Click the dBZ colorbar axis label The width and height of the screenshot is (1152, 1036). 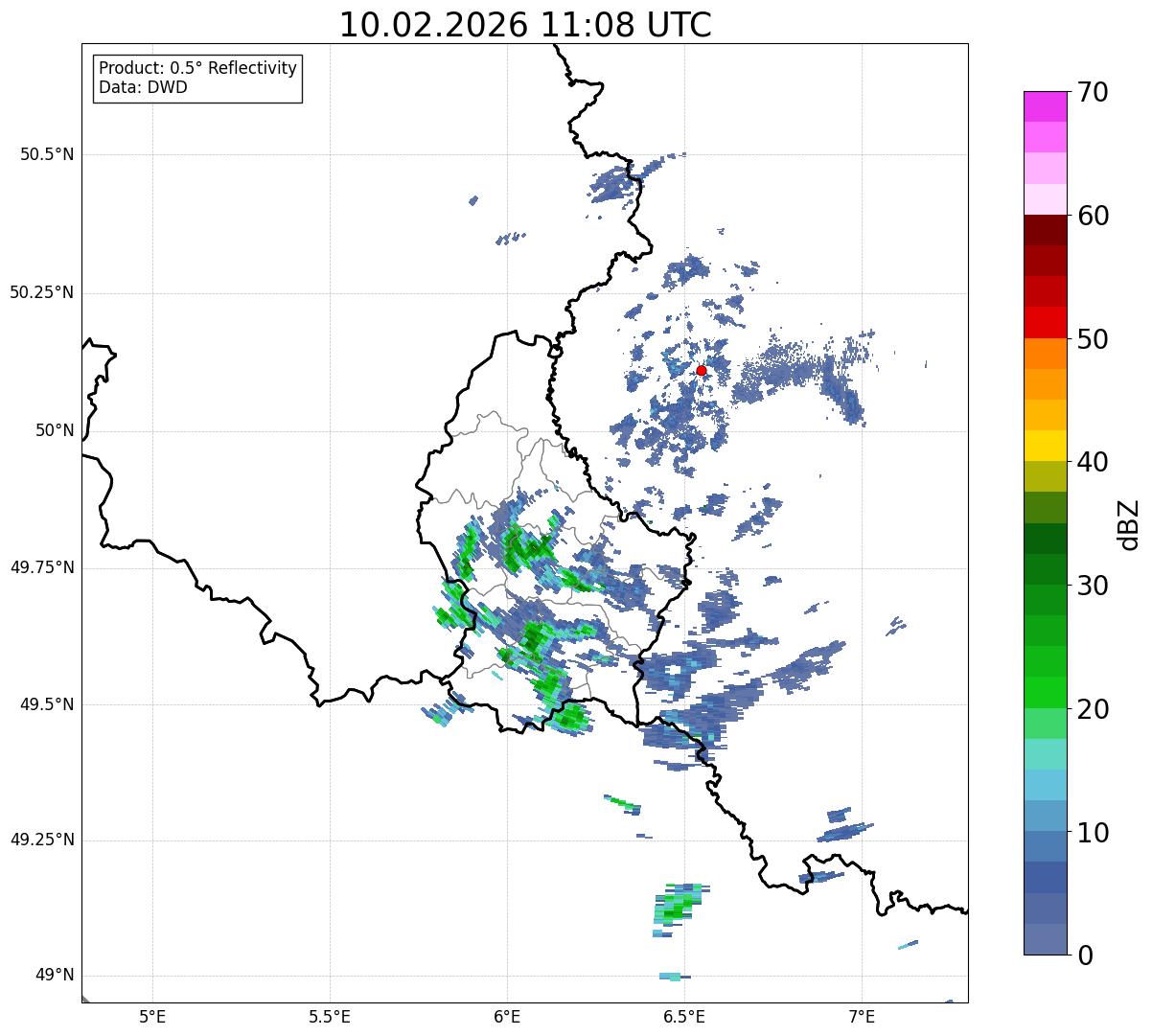(x=1129, y=523)
